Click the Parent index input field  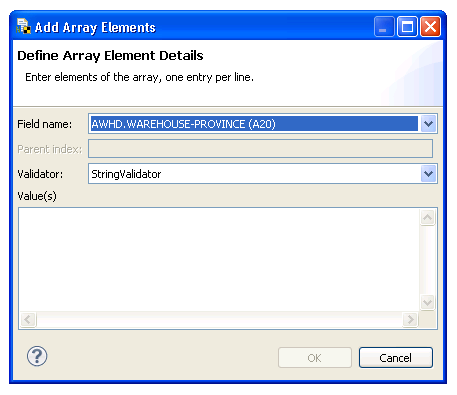260,149
